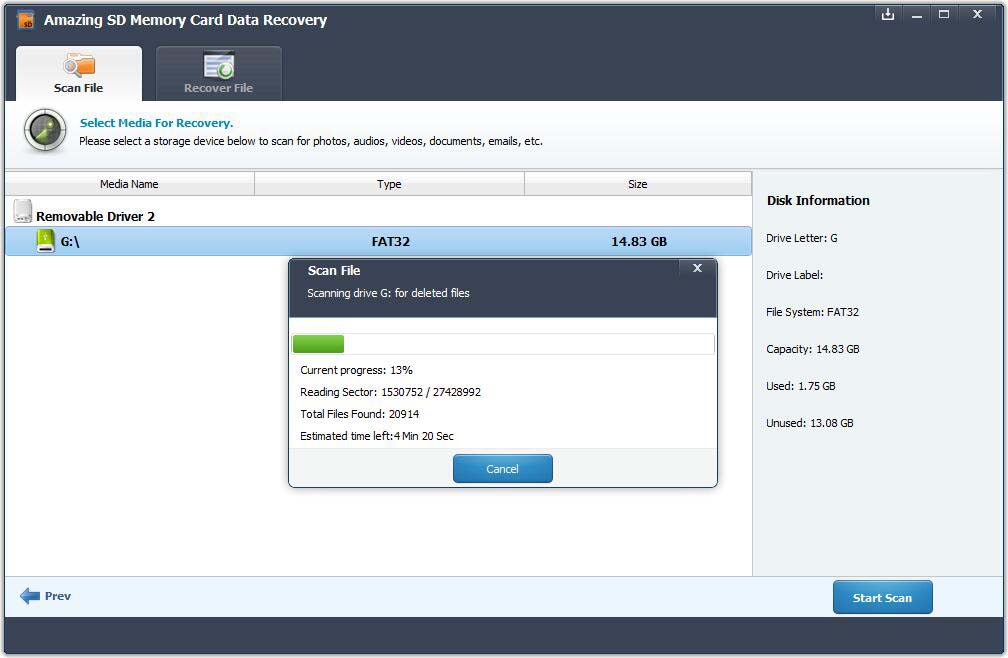Click Select Media For Recovery heading

(156, 123)
